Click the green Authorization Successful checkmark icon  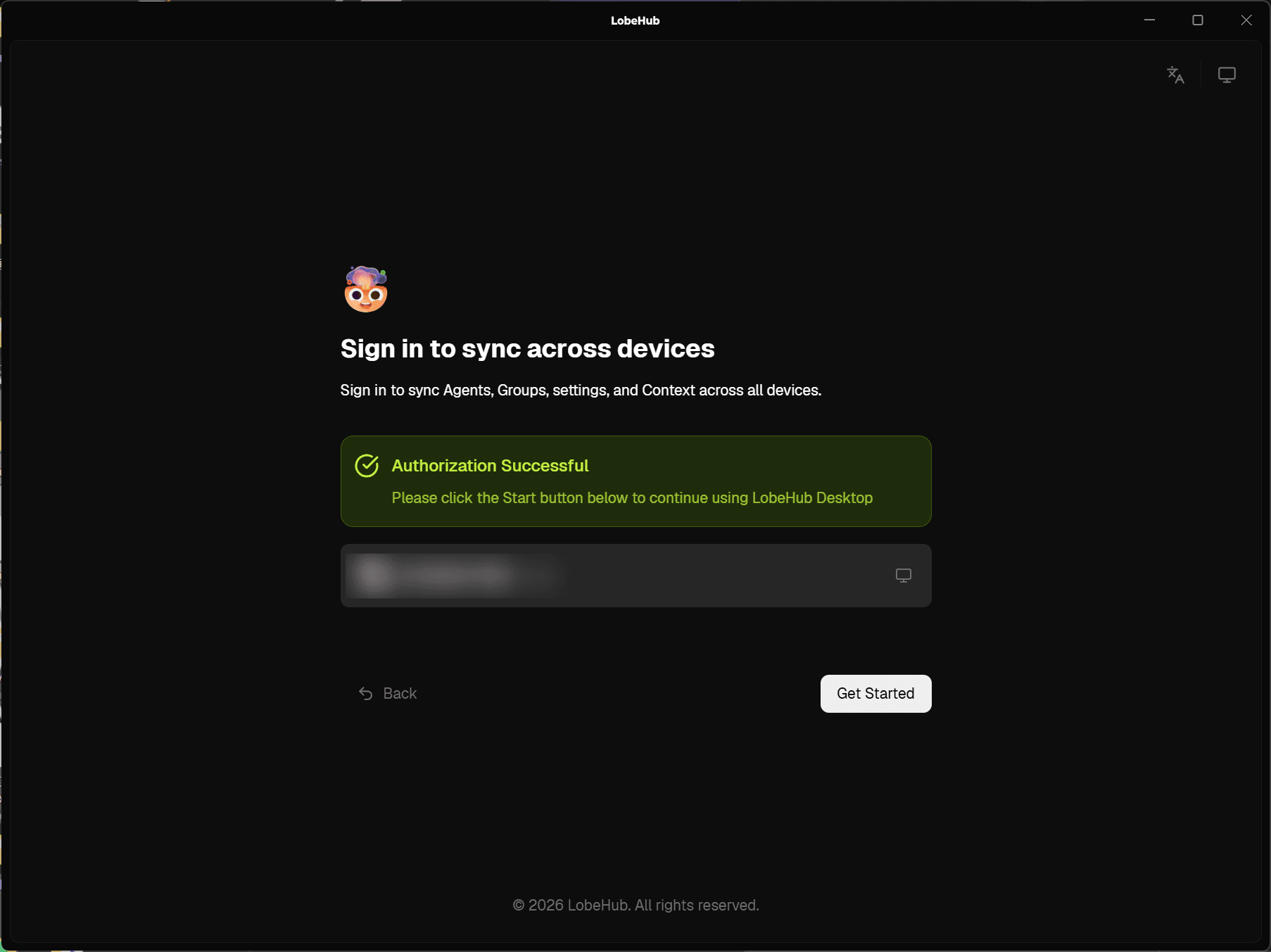[367, 466]
